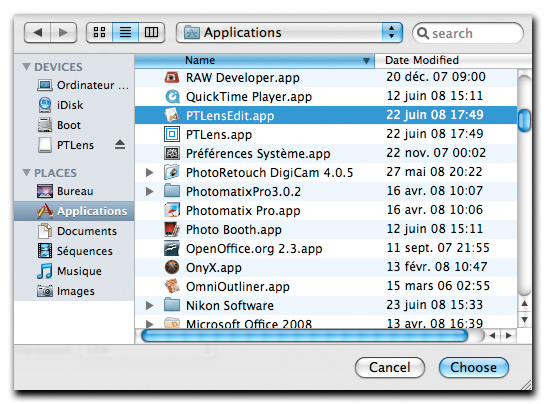Collapse the DEVICES sidebar section
546x404 pixels.
(26, 66)
